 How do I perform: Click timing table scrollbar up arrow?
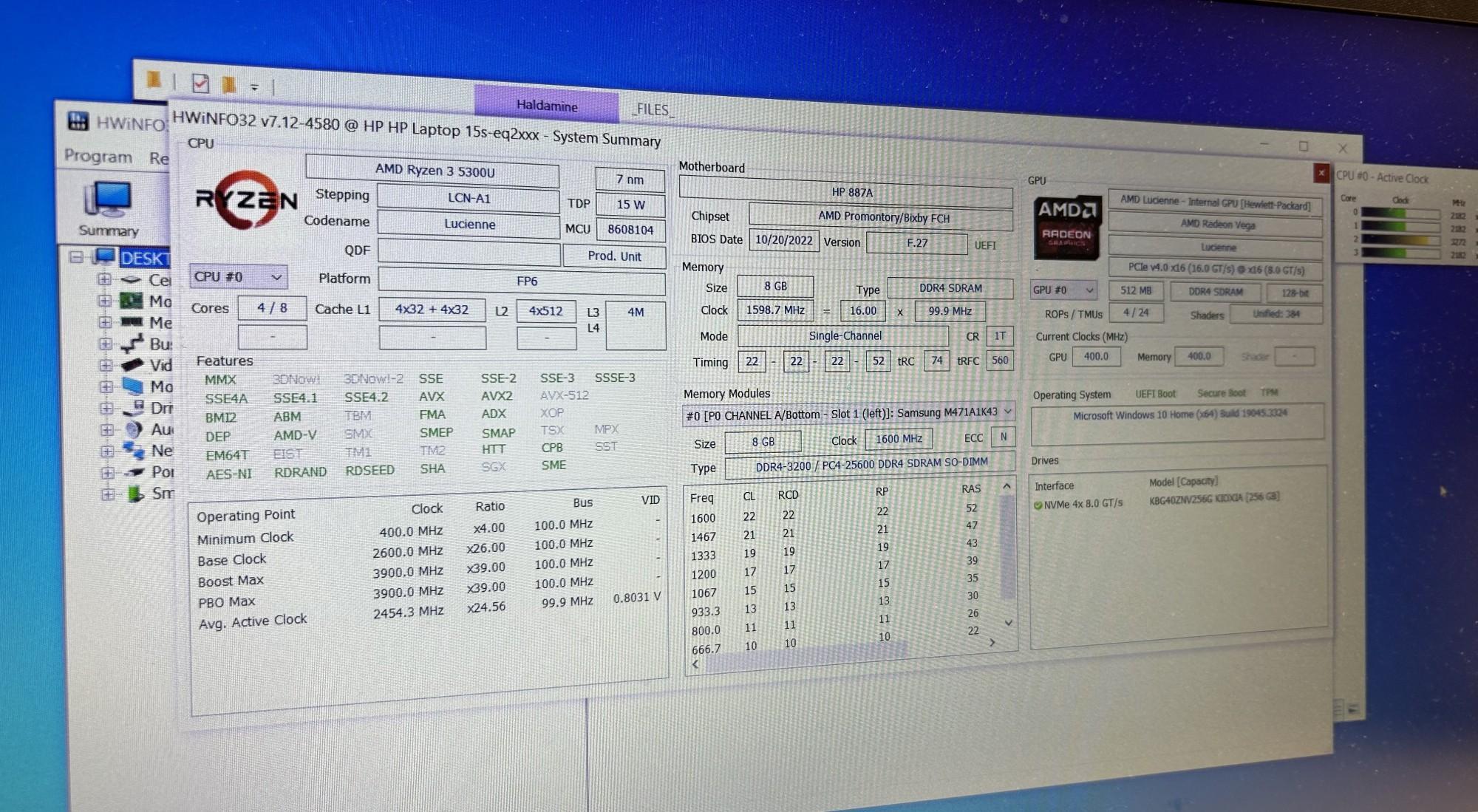pos(1007,486)
